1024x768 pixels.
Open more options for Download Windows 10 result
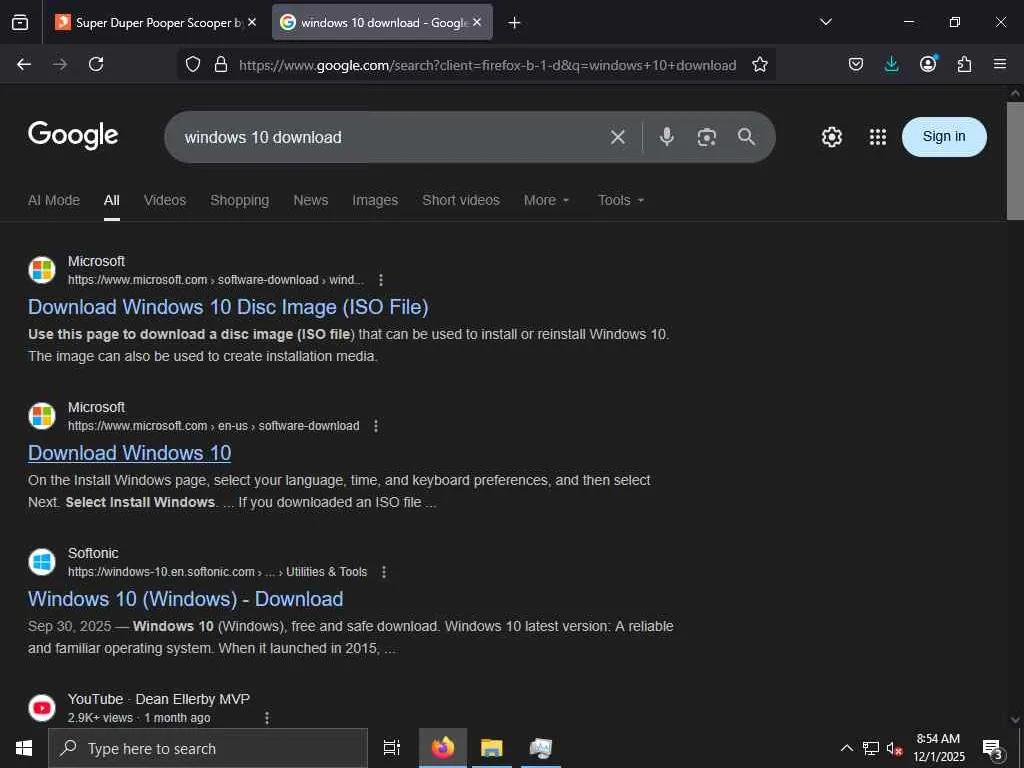[x=376, y=426]
